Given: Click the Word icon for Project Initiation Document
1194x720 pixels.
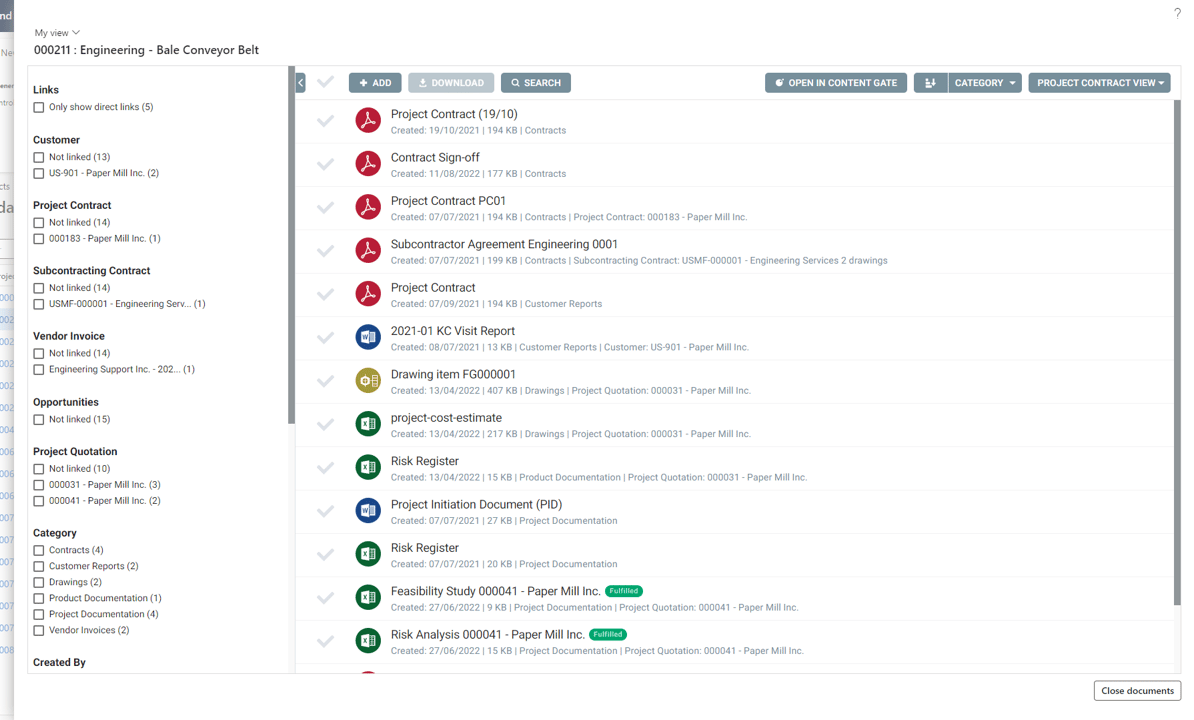Looking at the screenshot, I should (x=368, y=510).
